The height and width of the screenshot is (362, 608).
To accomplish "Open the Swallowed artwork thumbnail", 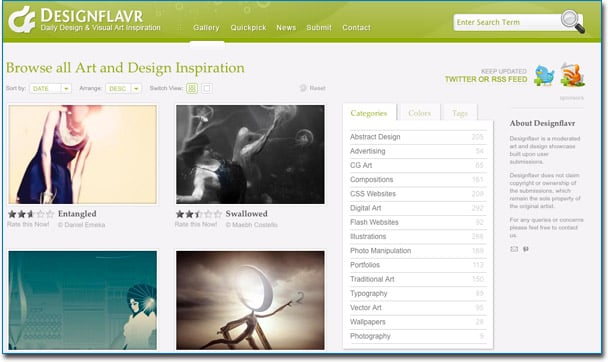I will click(x=250, y=154).
